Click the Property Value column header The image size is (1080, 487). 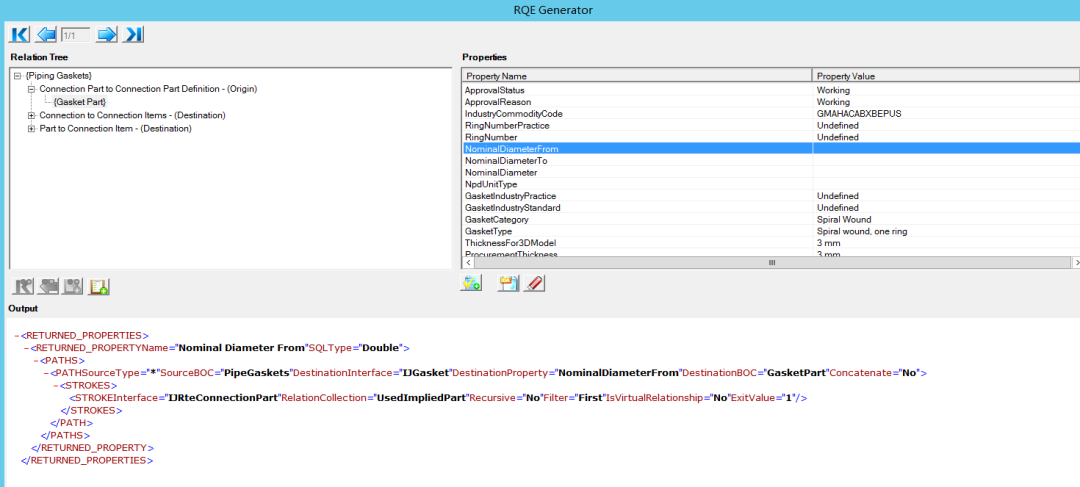click(946, 76)
